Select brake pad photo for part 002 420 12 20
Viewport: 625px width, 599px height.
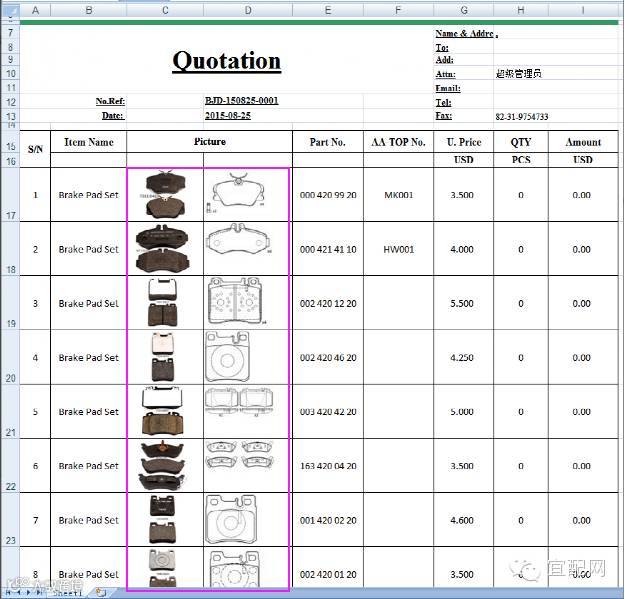[163, 302]
